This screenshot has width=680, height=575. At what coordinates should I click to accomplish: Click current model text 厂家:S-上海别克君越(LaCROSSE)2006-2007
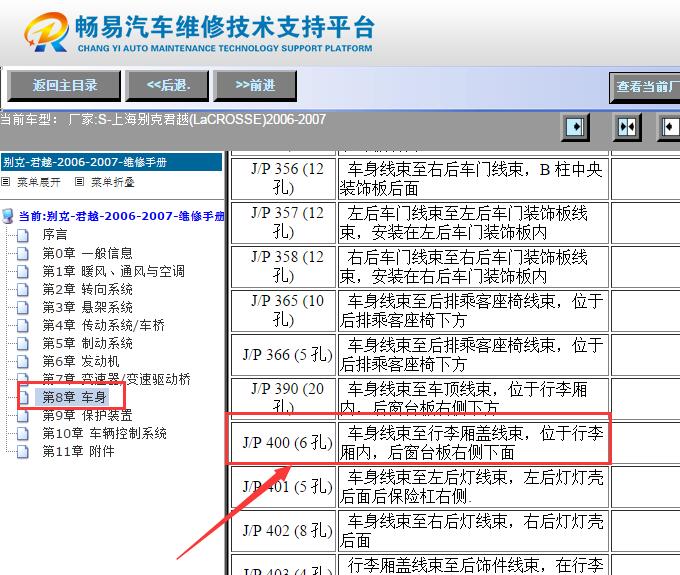[x=197, y=119]
